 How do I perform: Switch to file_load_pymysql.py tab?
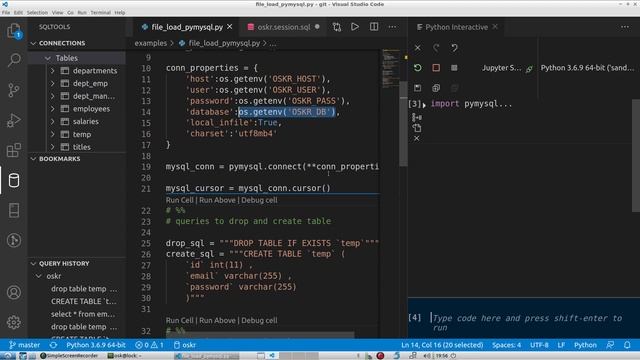187,27
